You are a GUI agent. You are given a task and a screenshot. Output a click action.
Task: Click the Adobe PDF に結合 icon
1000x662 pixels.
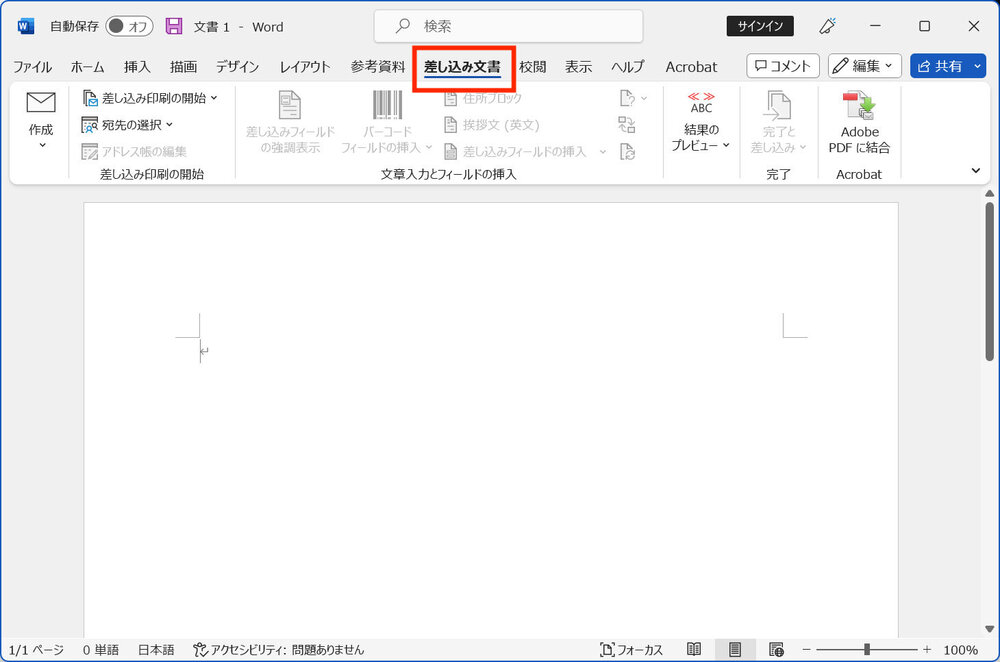point(858,106)
